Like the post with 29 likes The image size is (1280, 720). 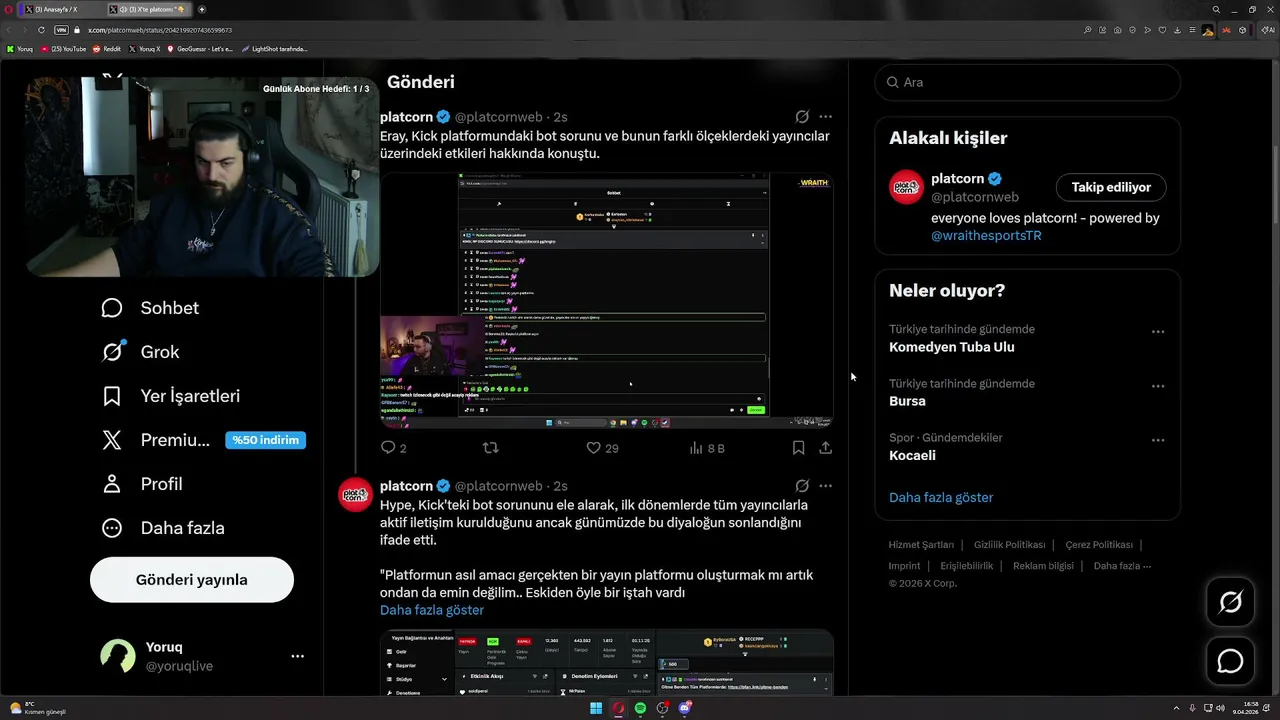coord(602,448)
